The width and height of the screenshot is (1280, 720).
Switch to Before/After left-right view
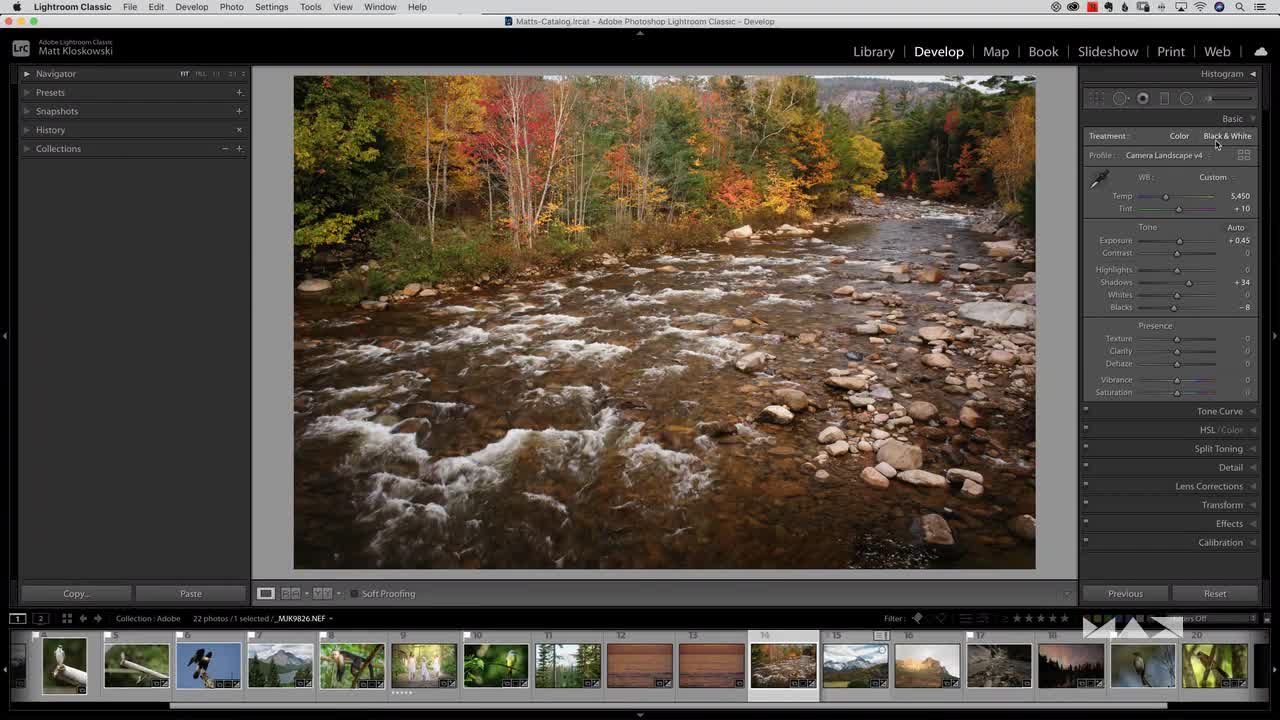(290, 593)
